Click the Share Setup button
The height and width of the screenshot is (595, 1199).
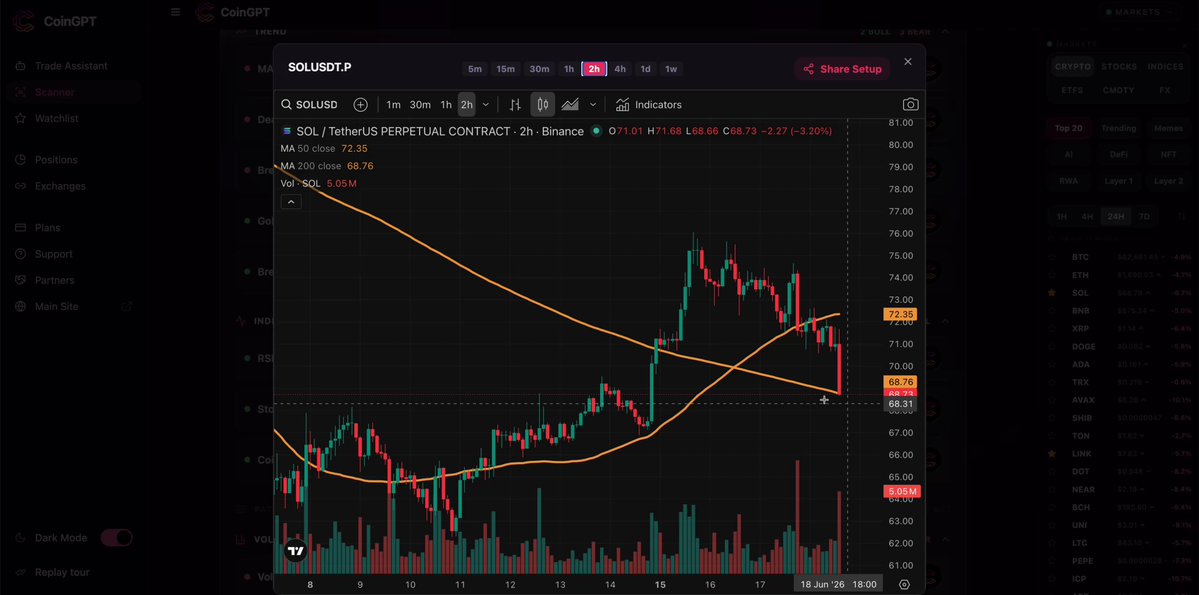click(x=842, y=69)
